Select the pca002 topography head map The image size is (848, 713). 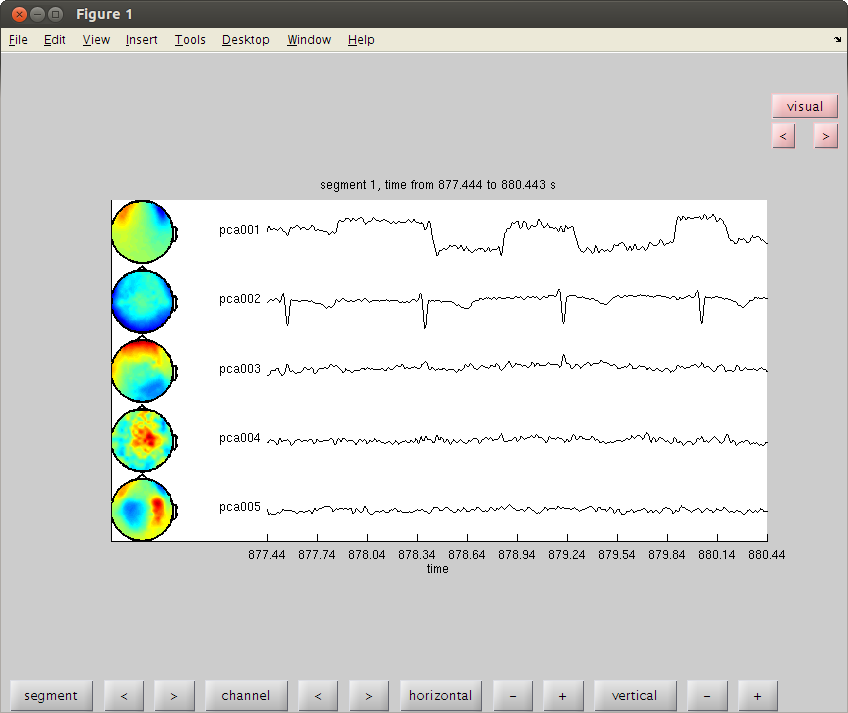143,301
